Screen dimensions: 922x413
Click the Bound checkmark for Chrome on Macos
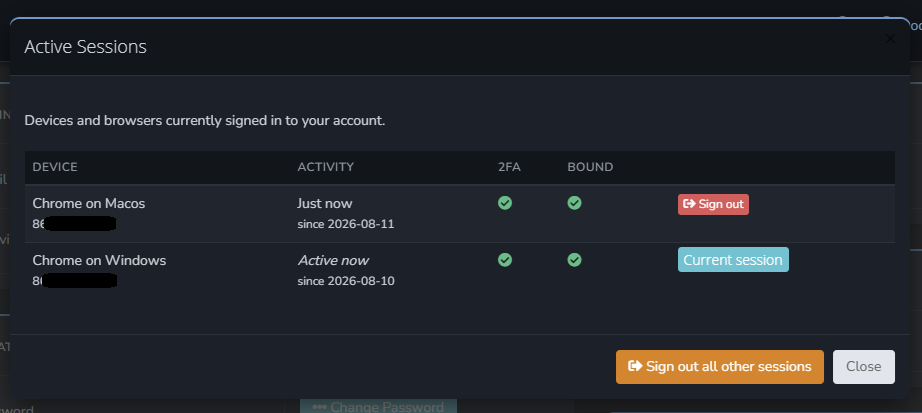point(574,203)
